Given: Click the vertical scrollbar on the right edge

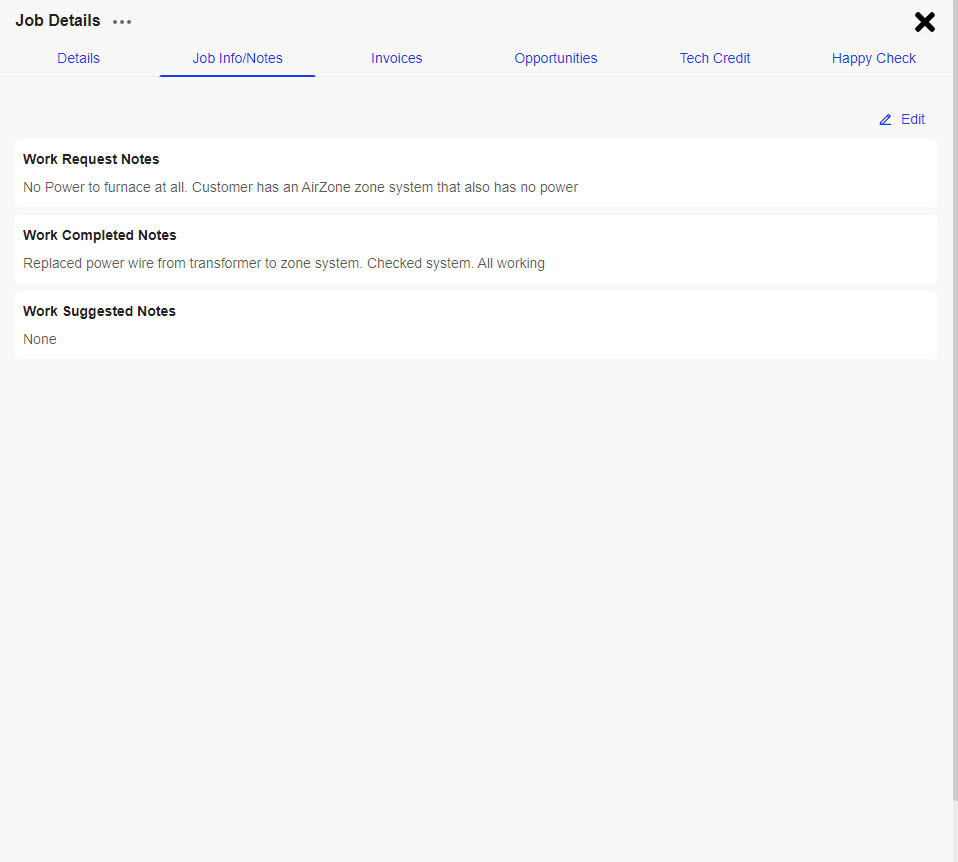Looking at the screenshot, I should pos(955,400).
